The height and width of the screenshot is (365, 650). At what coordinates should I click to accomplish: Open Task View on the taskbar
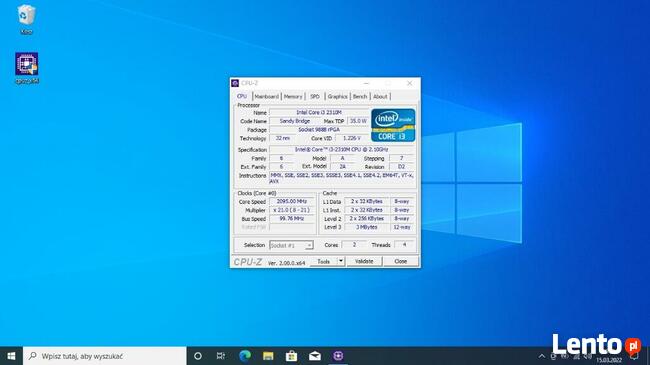pos(221,356)
